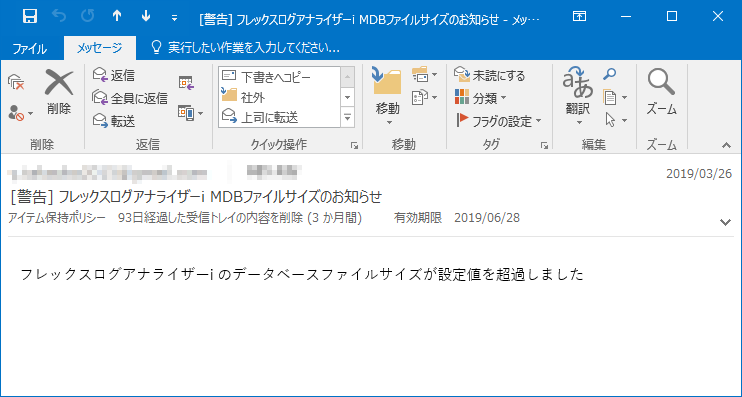Open the Rules dropdown icon
Screen dimensions: 742x397
[424, 75]
